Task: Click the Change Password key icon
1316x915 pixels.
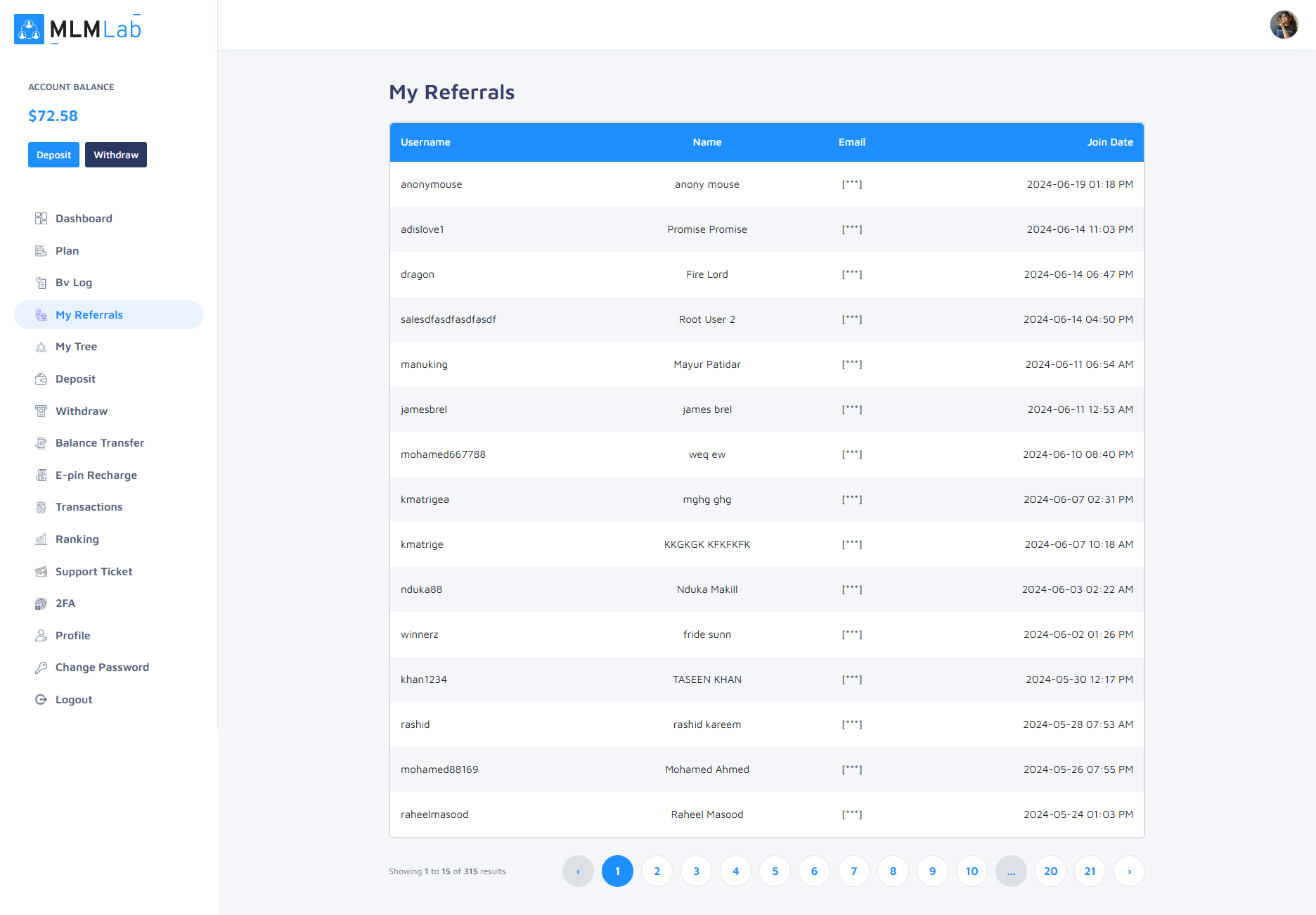Action: (41, 667)
